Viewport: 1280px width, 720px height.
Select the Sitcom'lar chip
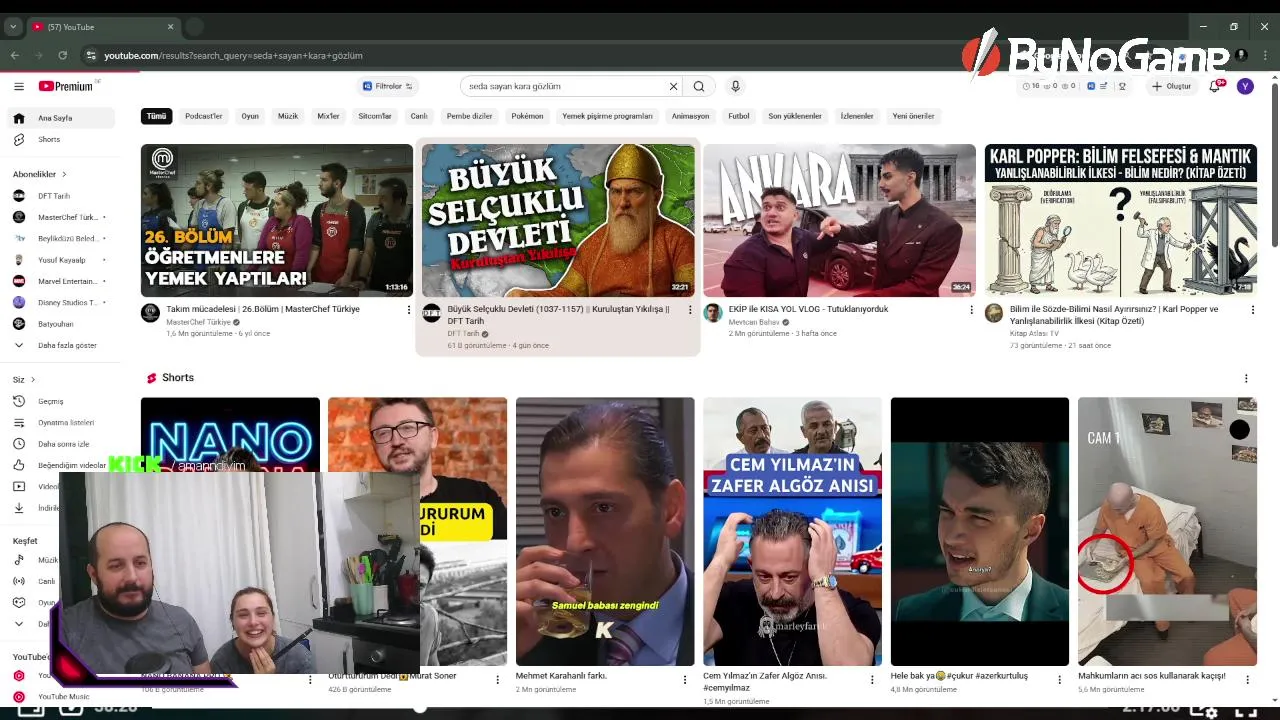coord(375,116)
